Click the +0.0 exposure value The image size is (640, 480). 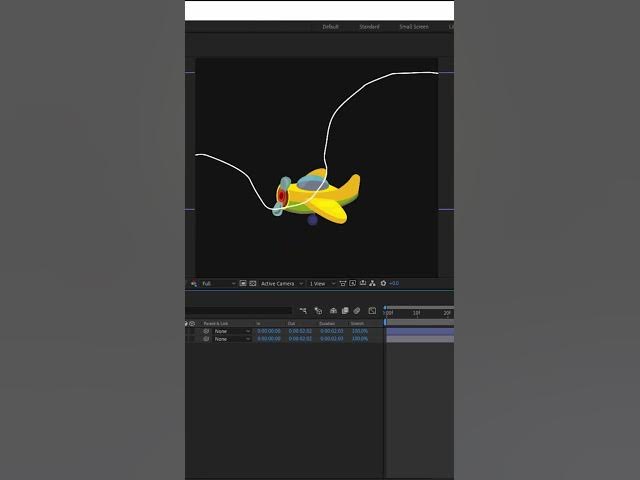point(394,283)
